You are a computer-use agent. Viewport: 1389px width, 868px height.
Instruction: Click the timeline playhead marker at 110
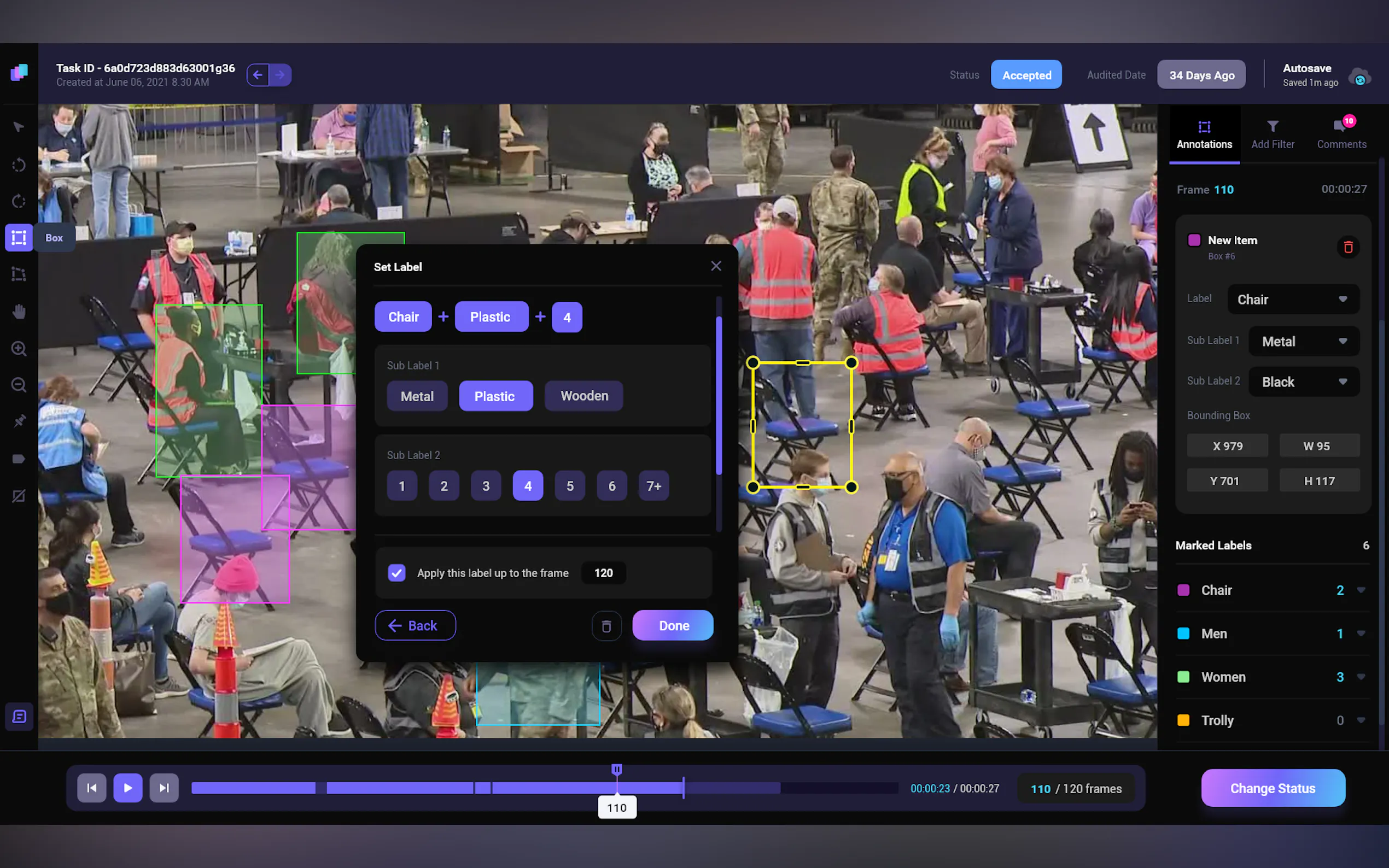[x=617, y=769]
